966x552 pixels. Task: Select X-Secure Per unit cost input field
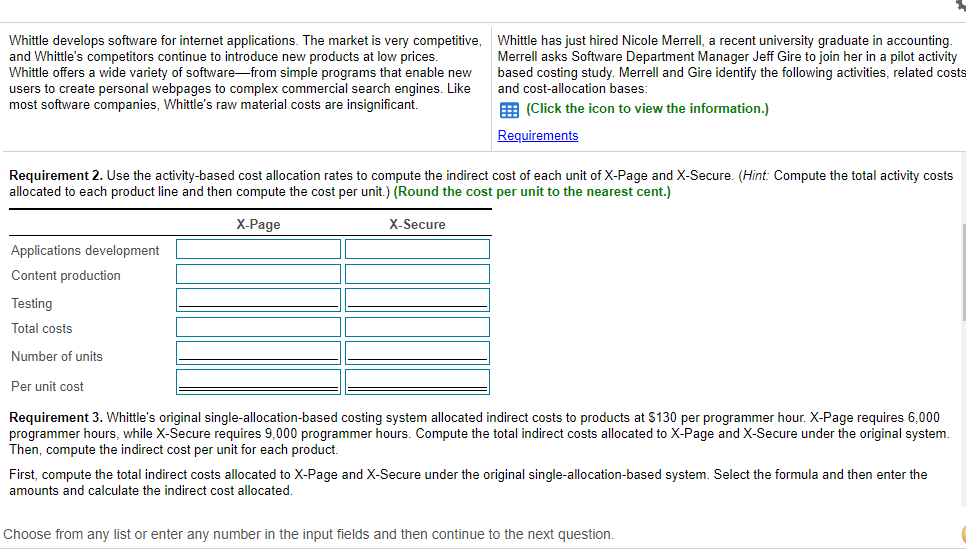point(417,382)
